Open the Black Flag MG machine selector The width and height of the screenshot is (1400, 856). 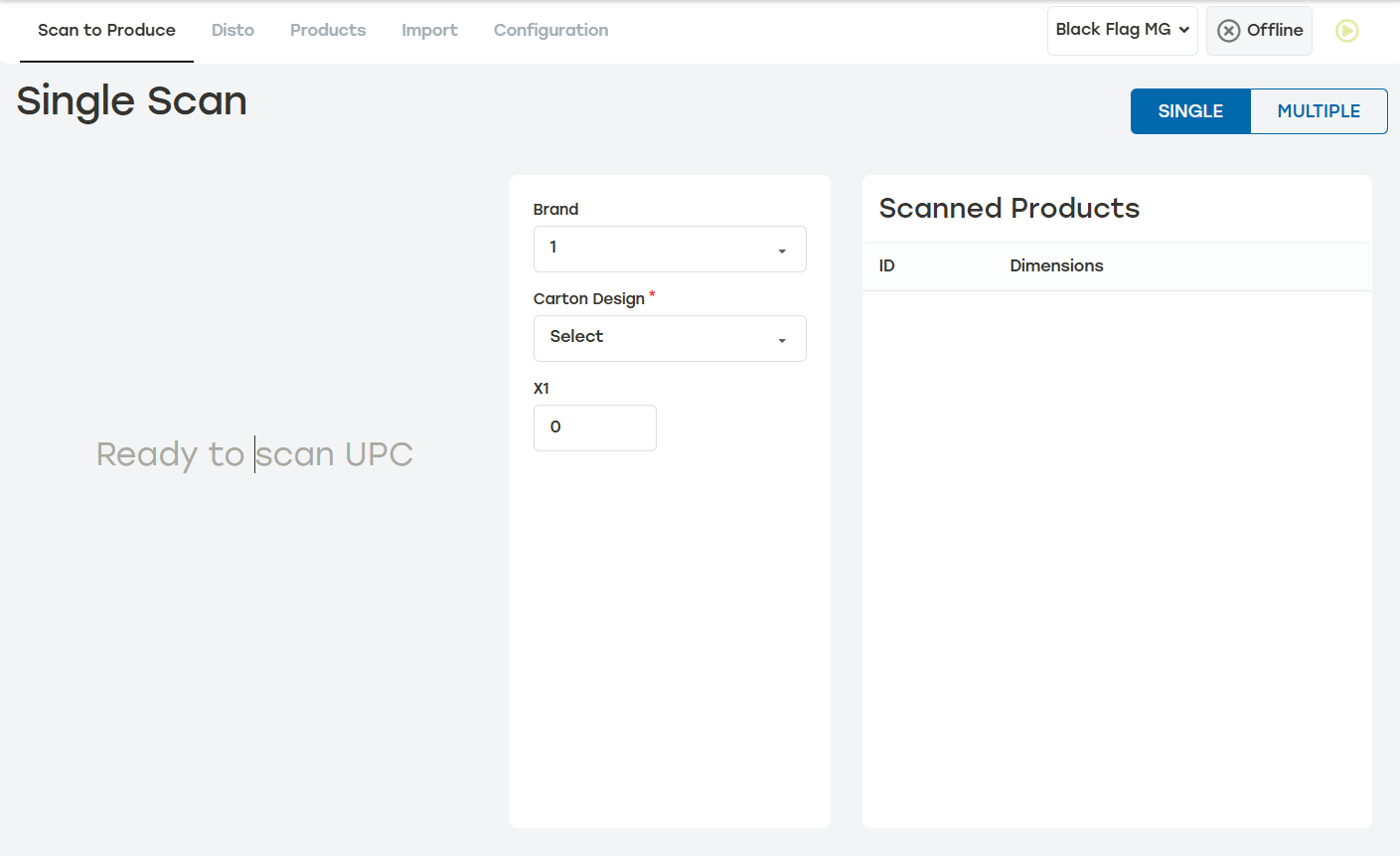[1113, 30]
